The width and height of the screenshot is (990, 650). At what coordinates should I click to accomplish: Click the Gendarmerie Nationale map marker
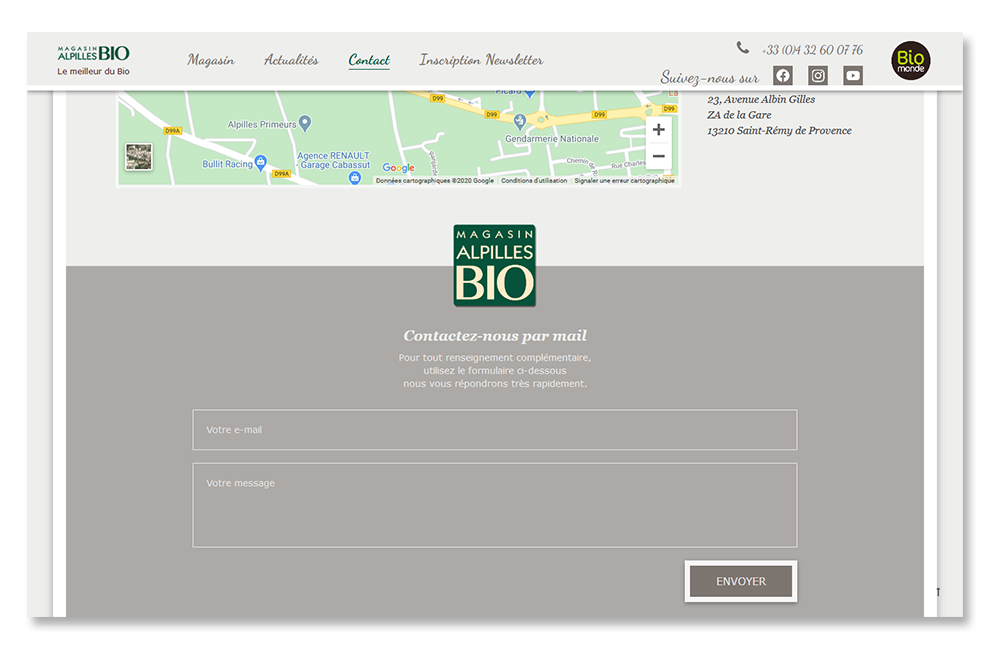(x=518, y=121)
